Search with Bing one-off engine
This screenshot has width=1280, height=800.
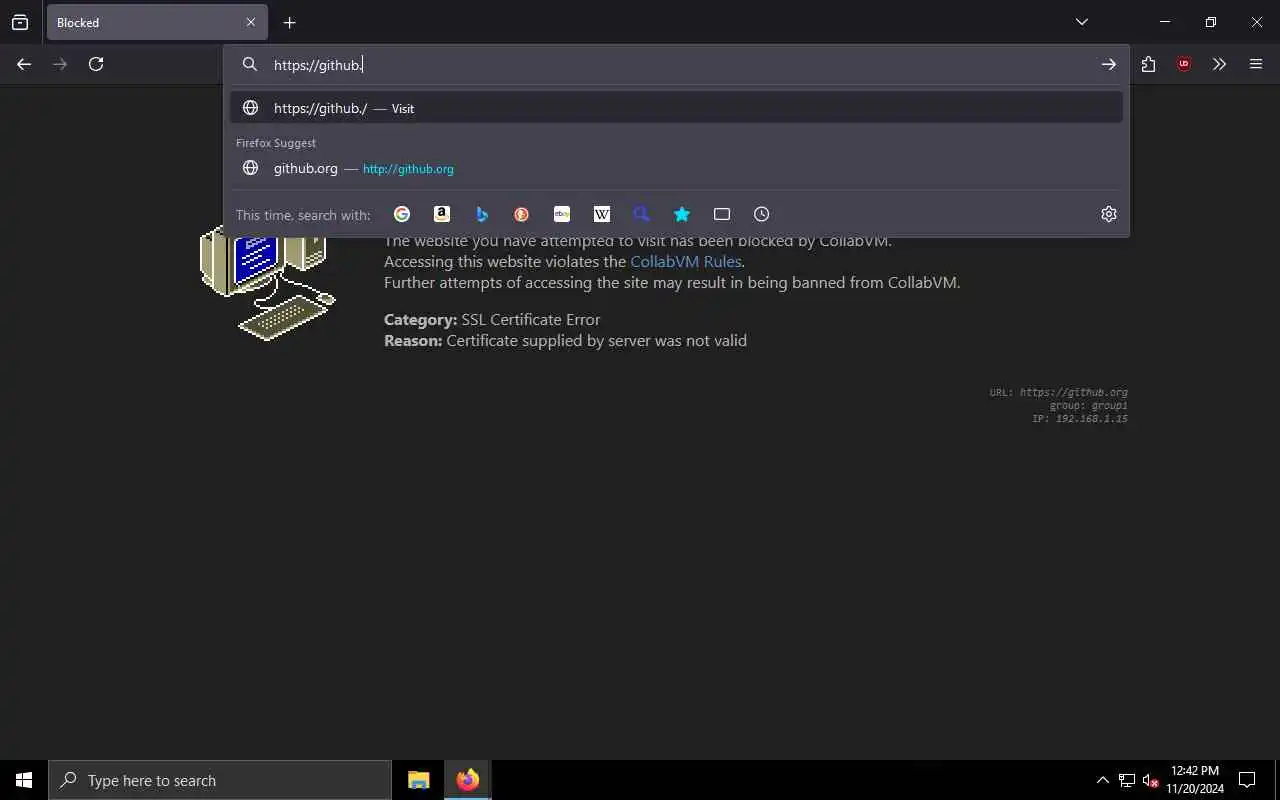pos(482,214)
